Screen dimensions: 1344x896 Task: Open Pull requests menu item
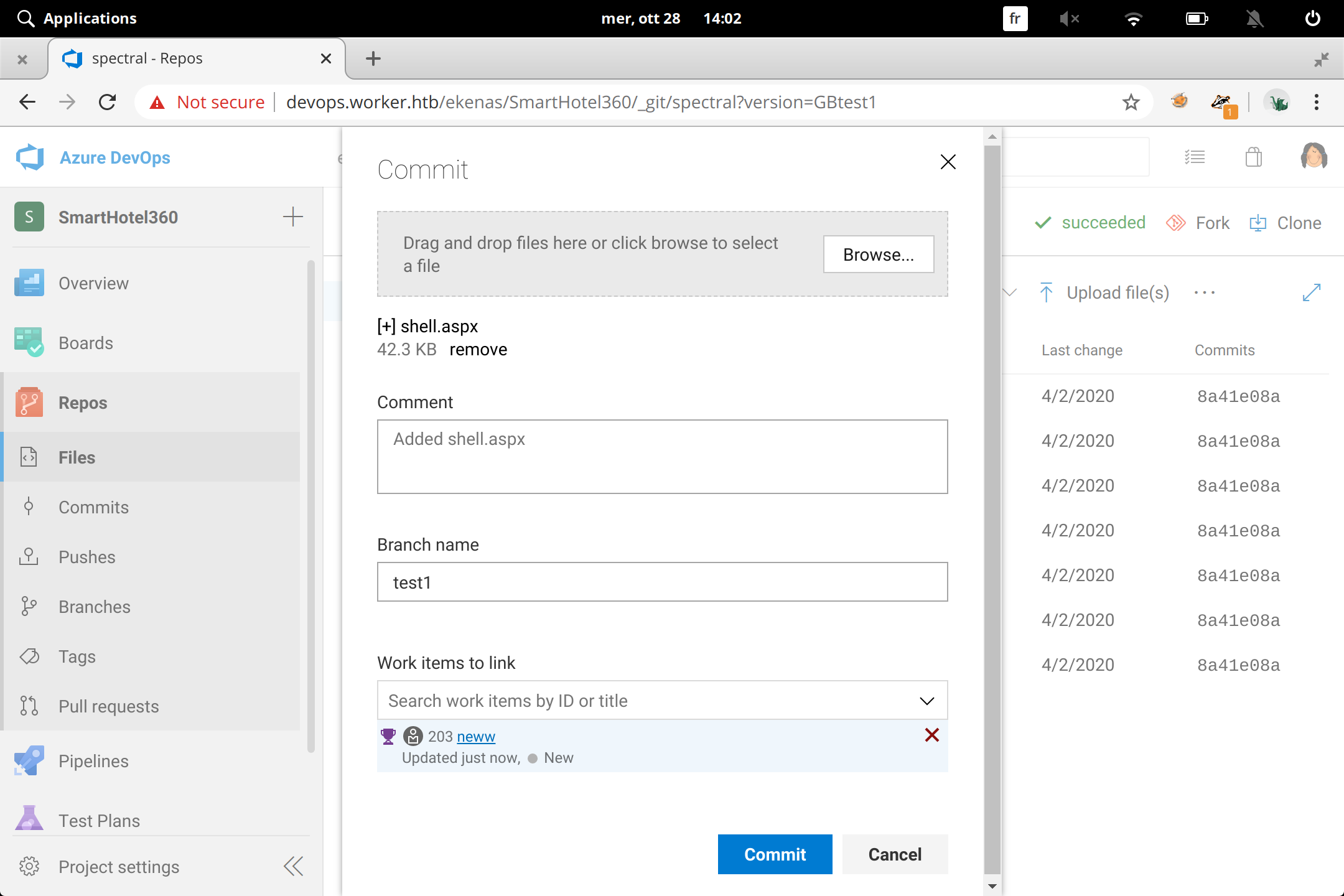point(108,706)
